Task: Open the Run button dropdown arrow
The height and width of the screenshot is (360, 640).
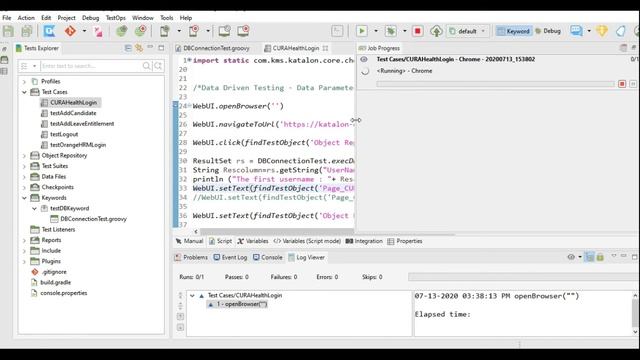Action: tap(376, 31)
